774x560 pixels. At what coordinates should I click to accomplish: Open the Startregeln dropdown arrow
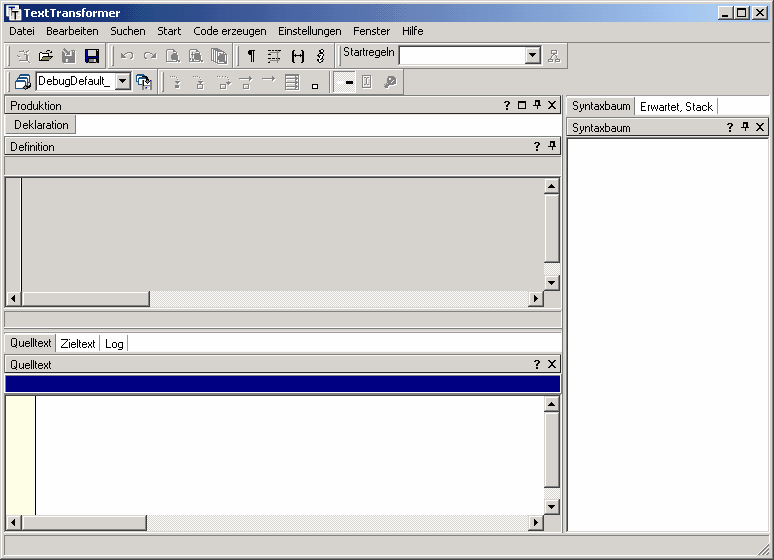tap(532, 55)
